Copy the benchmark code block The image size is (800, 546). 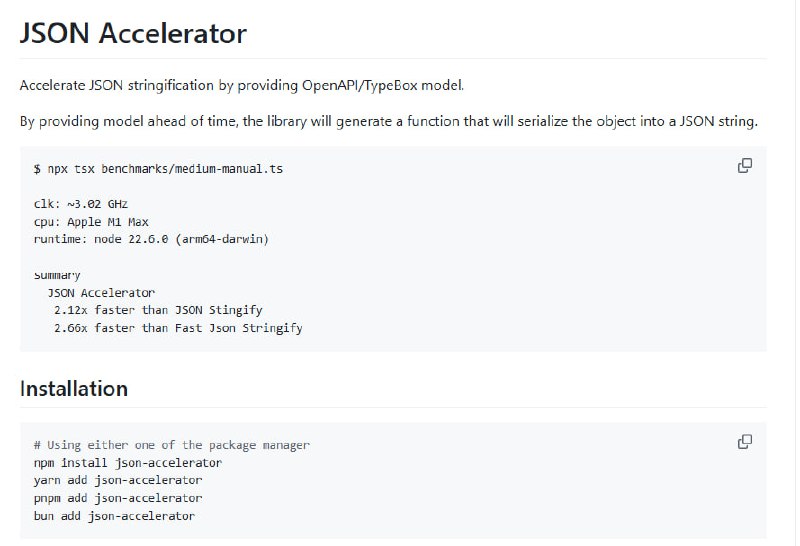[744, 166]
